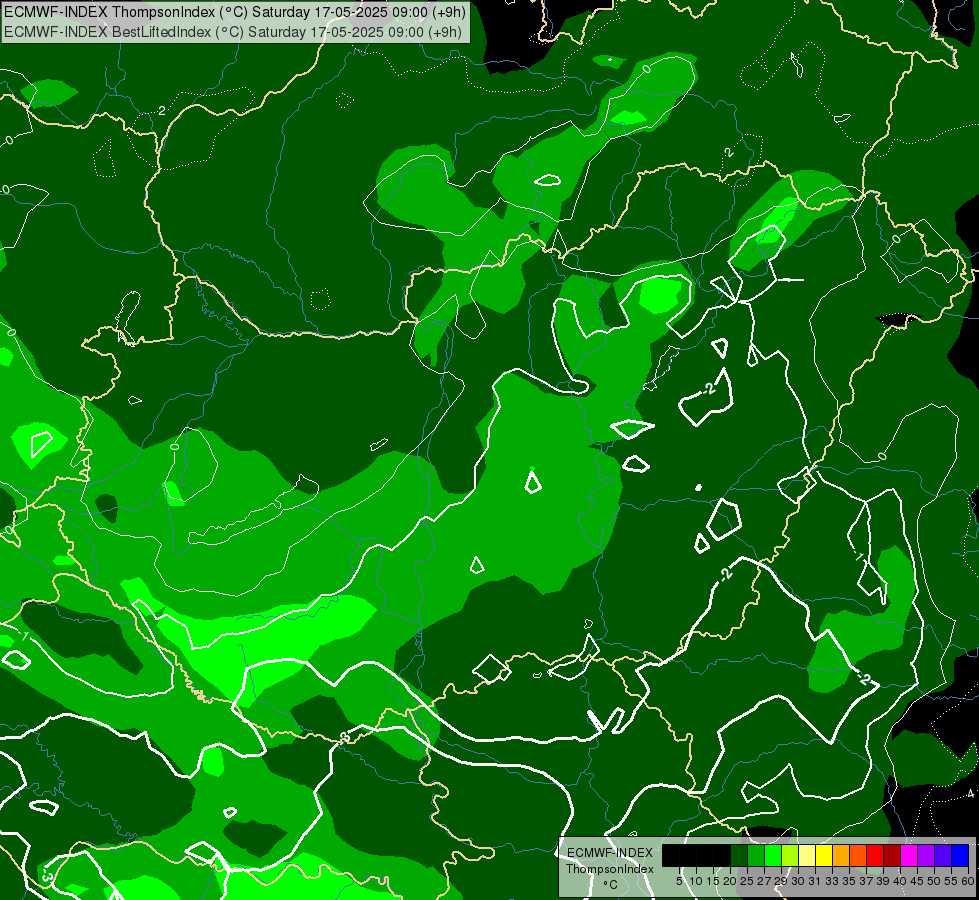Click the legend unit label "°C"
979x900 pixels.
pos(610,885)
